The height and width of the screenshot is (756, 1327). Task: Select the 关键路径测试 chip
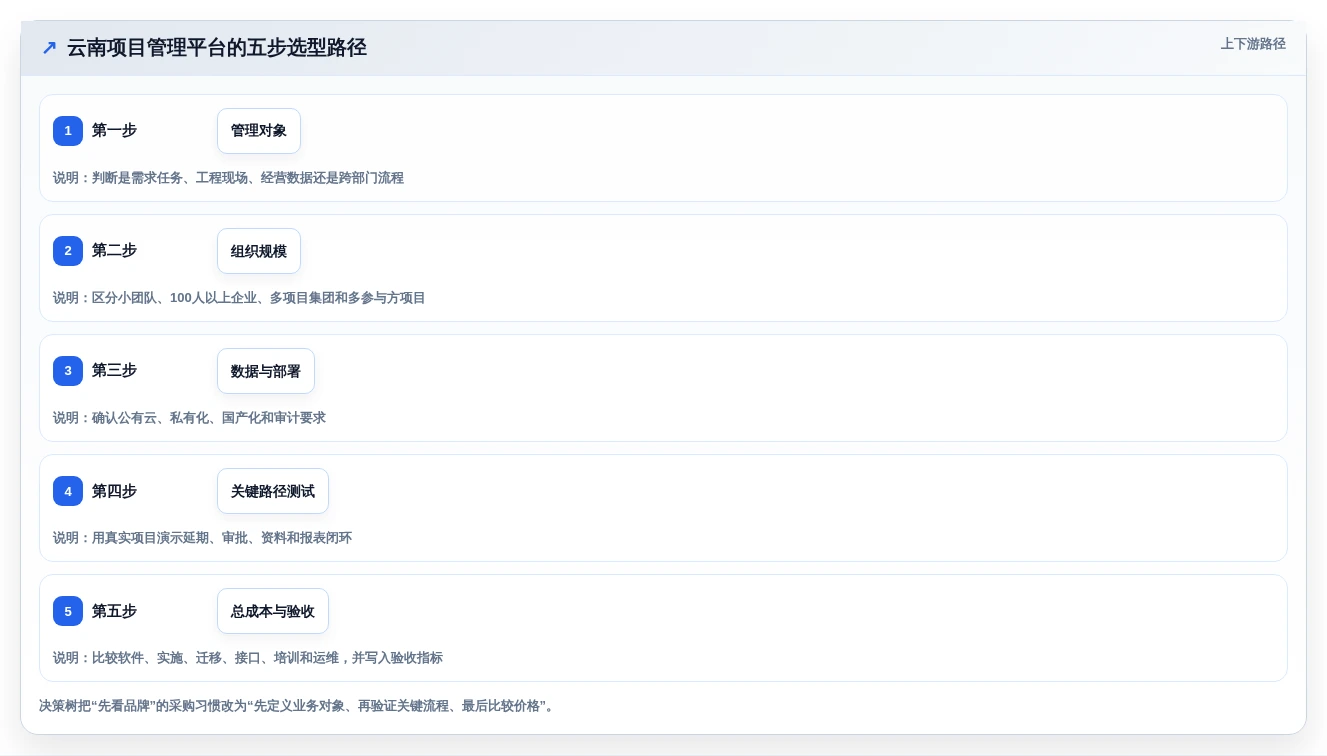(273, 491)
